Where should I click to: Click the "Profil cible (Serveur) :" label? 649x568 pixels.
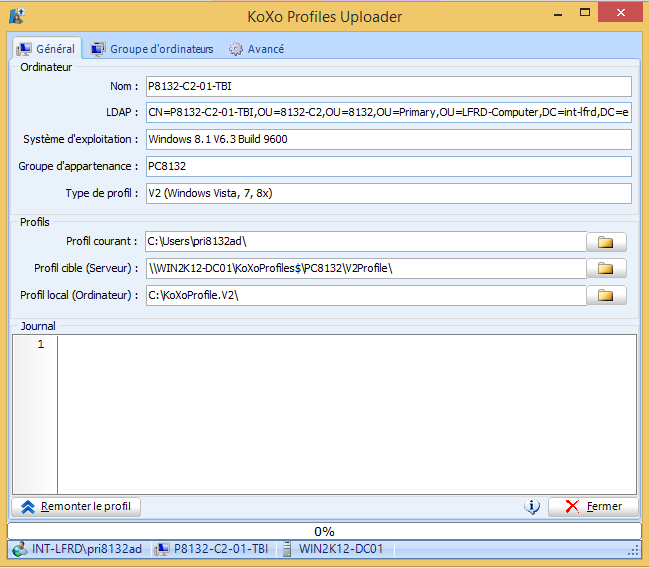tap(86, 268)
